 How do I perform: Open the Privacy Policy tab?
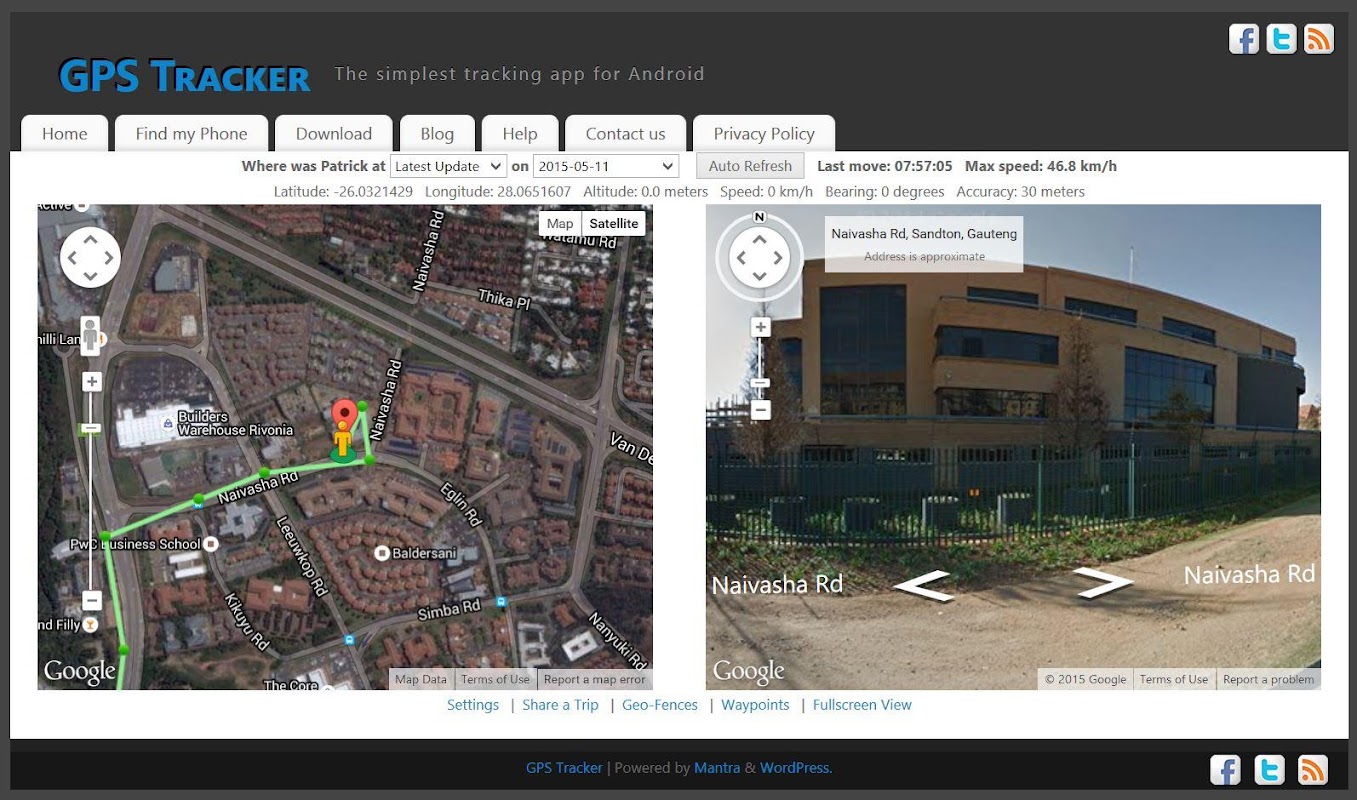(764, 134)
